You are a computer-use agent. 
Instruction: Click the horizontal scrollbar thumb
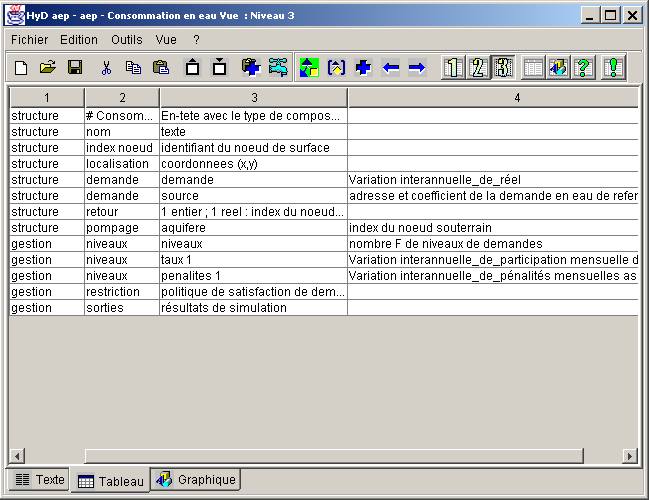point(334,456)
